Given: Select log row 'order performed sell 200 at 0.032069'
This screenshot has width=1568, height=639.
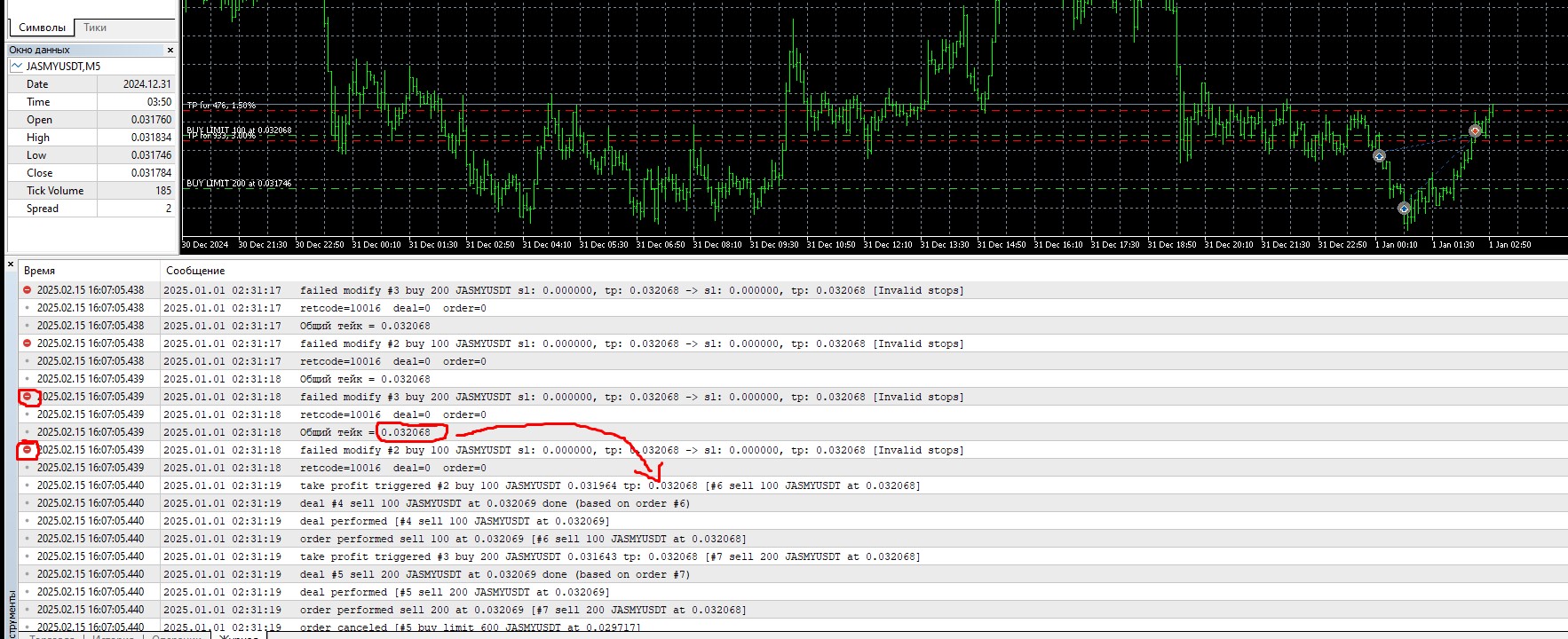Looking at the screenshot, I should click(793, 610).
